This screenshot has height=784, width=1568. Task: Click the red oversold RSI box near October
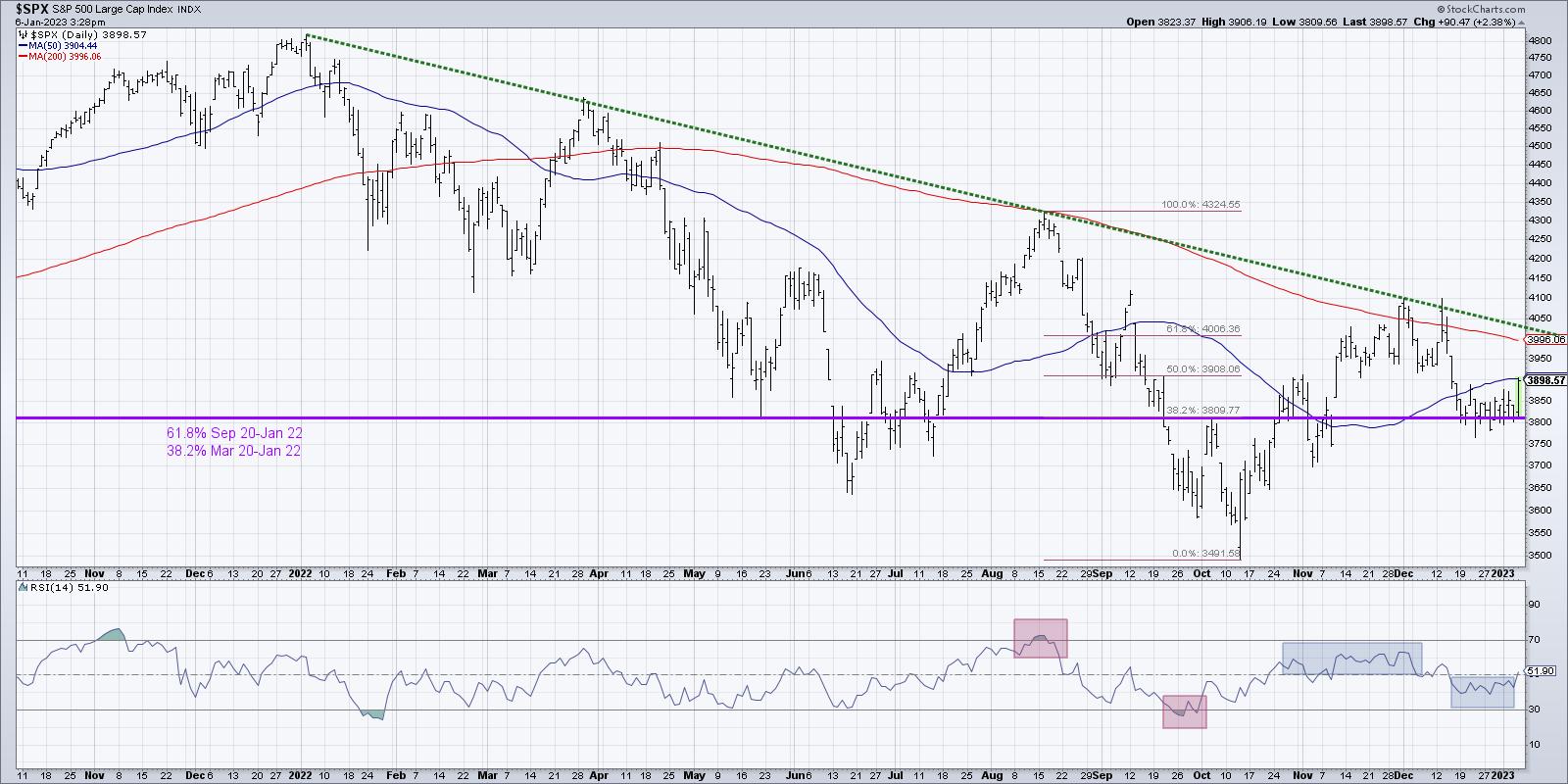click(x=1184, y=711)
